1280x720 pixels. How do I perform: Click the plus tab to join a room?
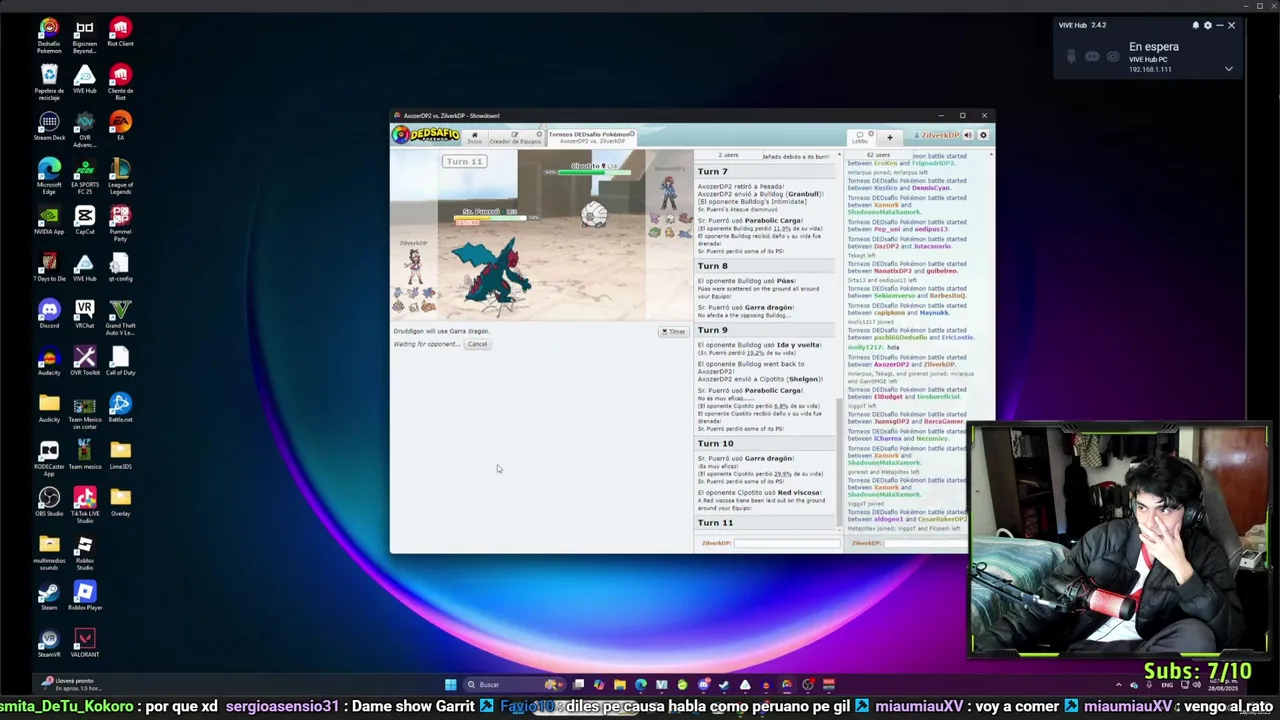[889, 137]
